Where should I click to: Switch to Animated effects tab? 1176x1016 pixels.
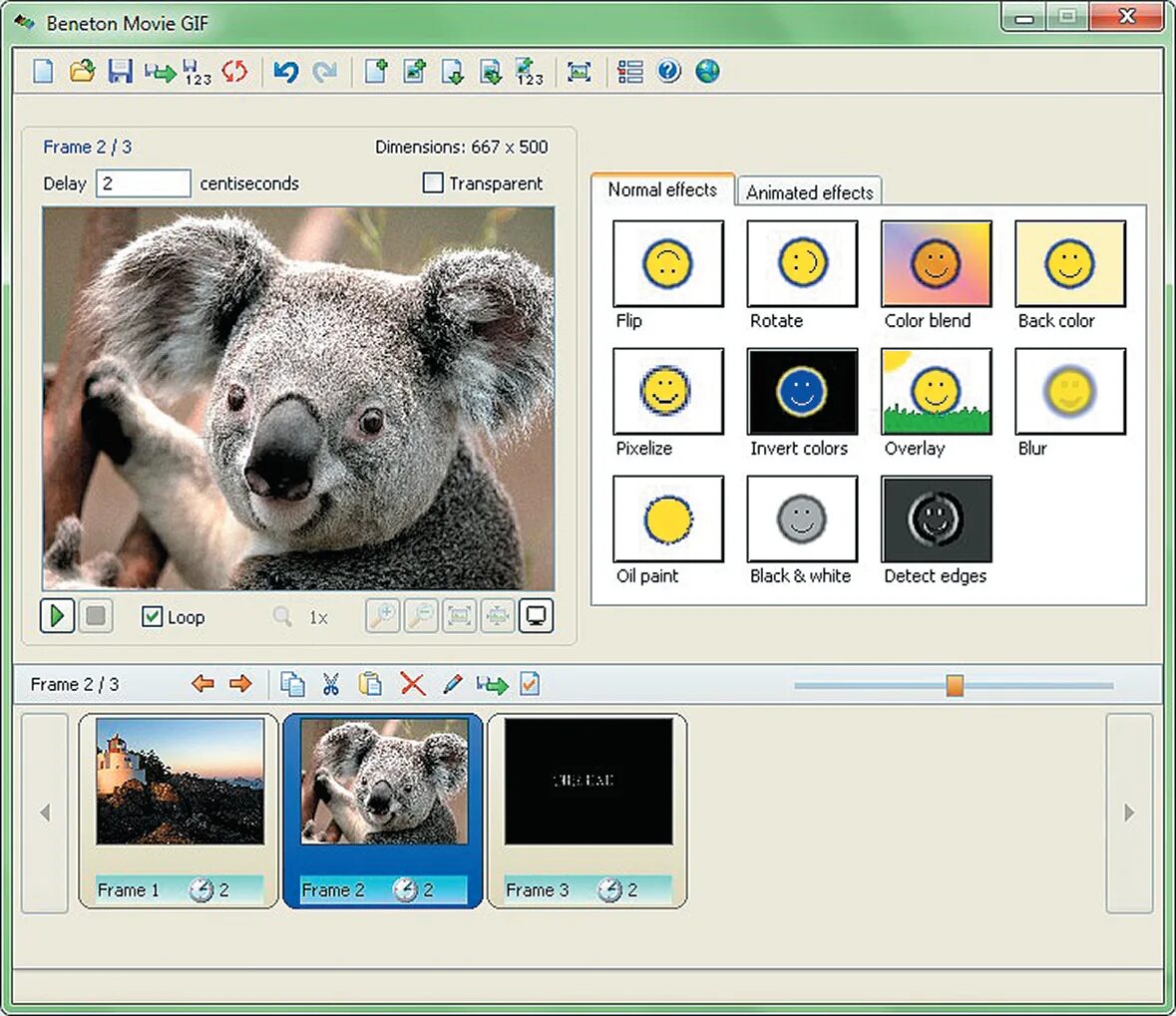point(809,192)
